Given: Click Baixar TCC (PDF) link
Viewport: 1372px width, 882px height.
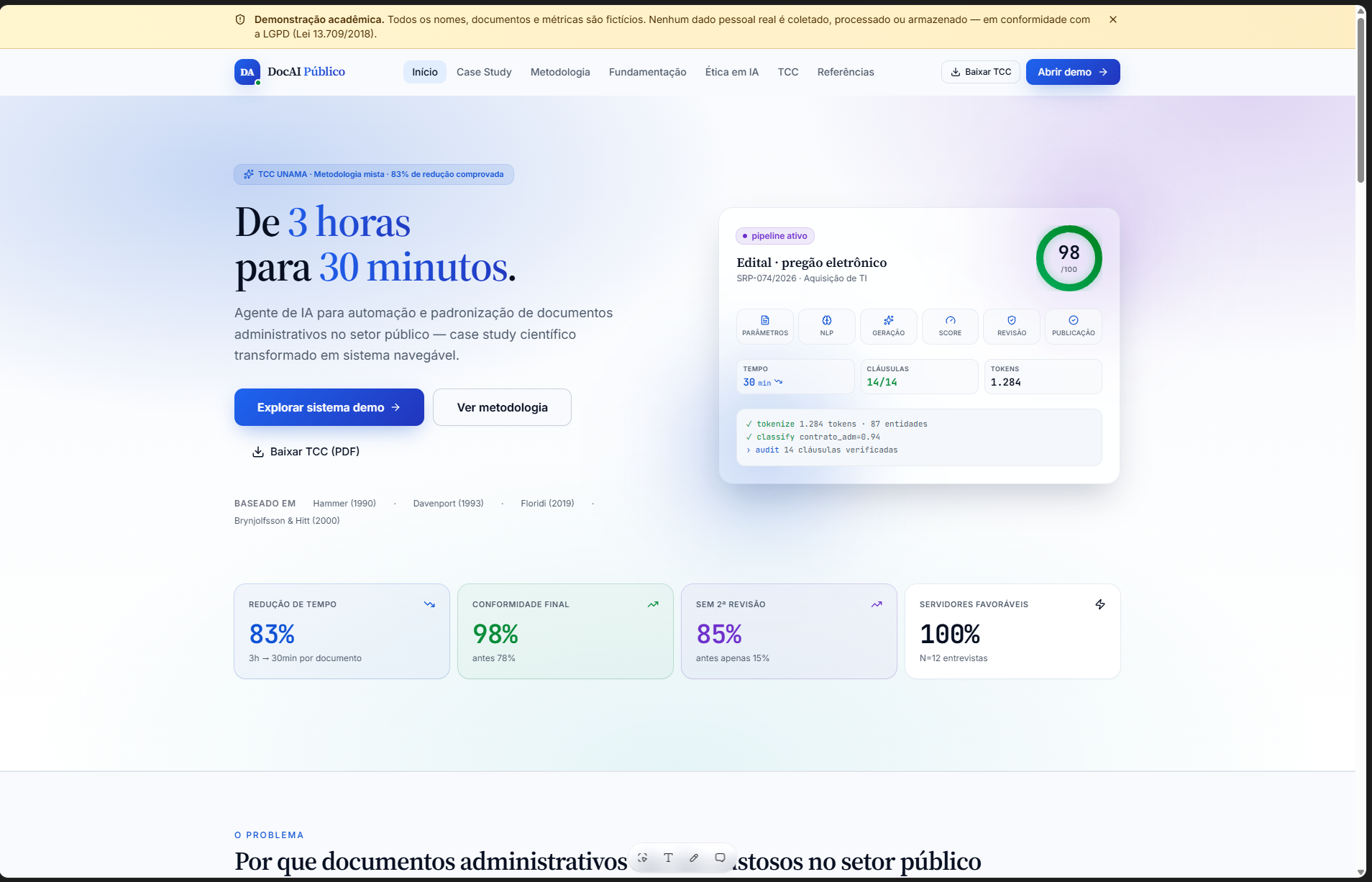Looking at the screenshot, I should (x=306, y=452).
